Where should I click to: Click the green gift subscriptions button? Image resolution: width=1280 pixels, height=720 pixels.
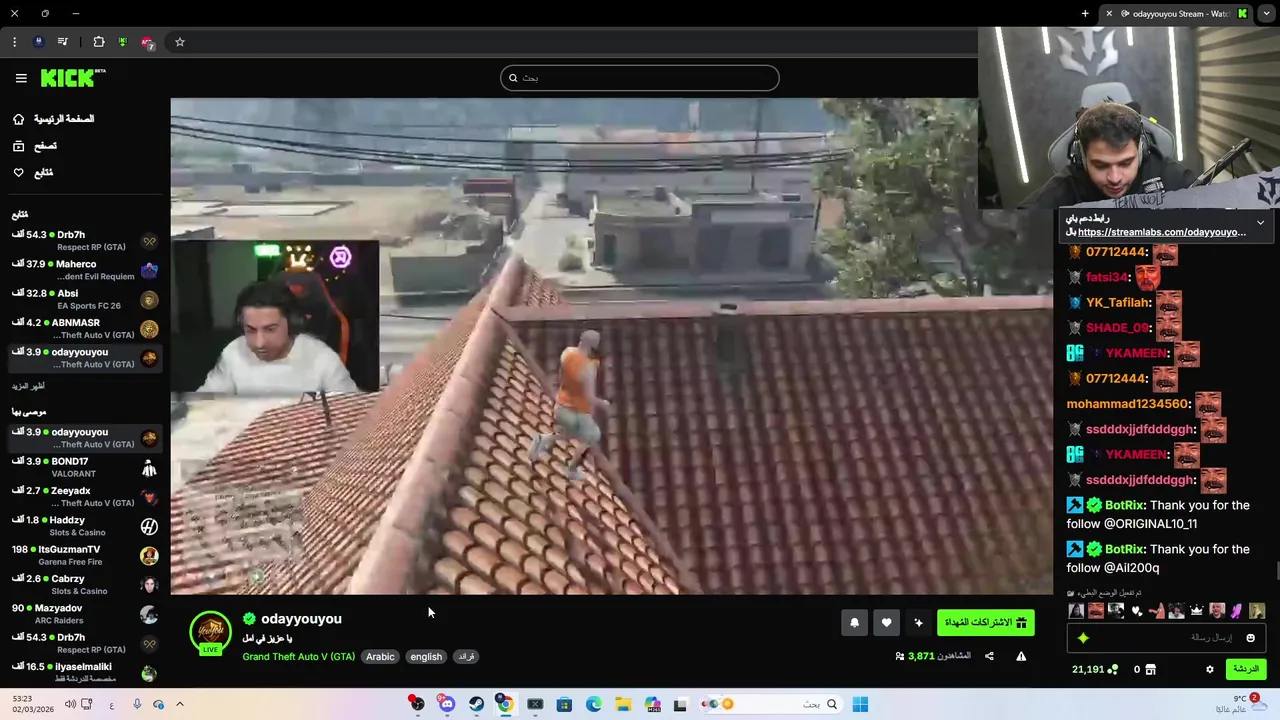click(986, 623)
